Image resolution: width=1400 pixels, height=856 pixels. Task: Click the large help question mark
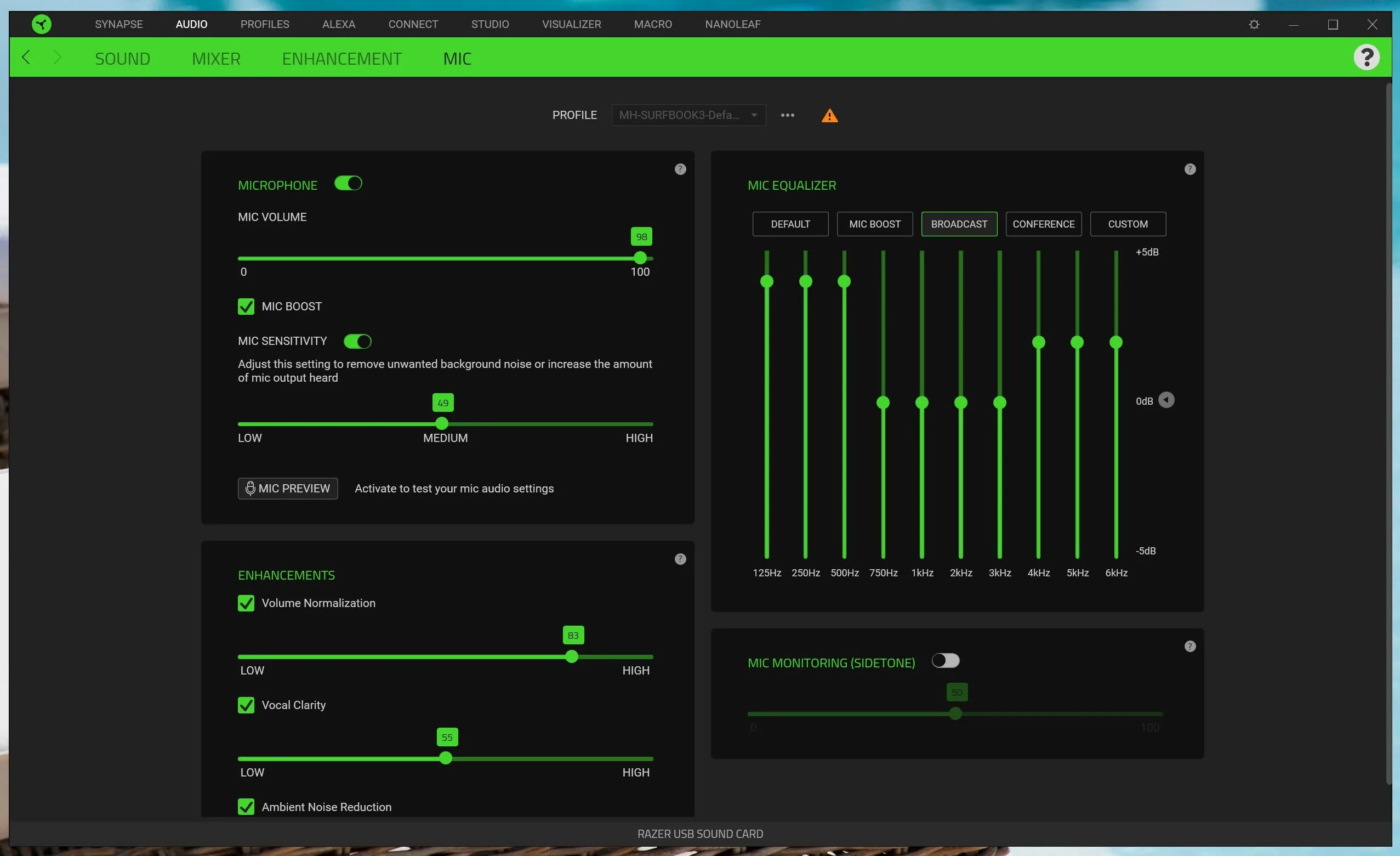point(1366,58)
